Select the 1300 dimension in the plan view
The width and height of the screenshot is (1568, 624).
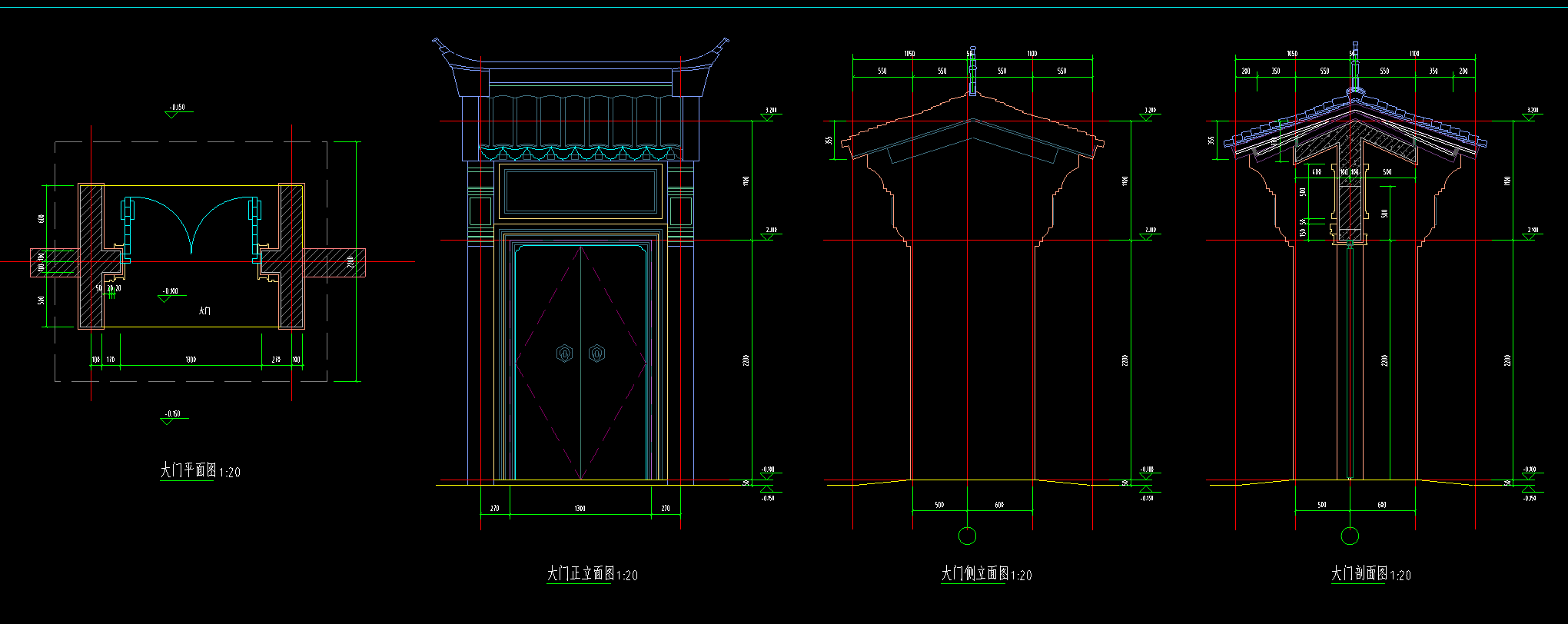(191, 360)
